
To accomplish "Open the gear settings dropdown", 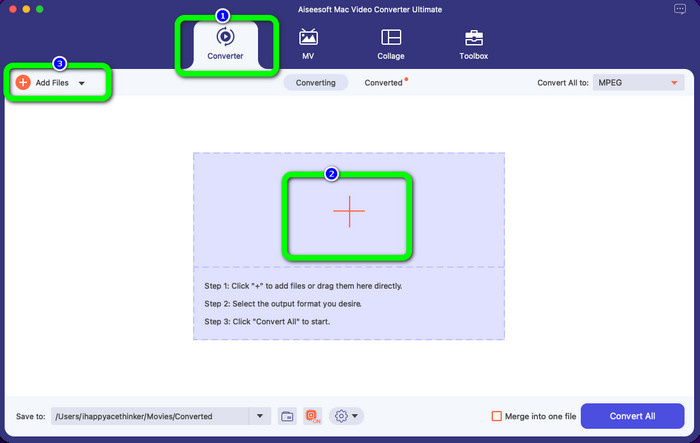I will point(346,416).
